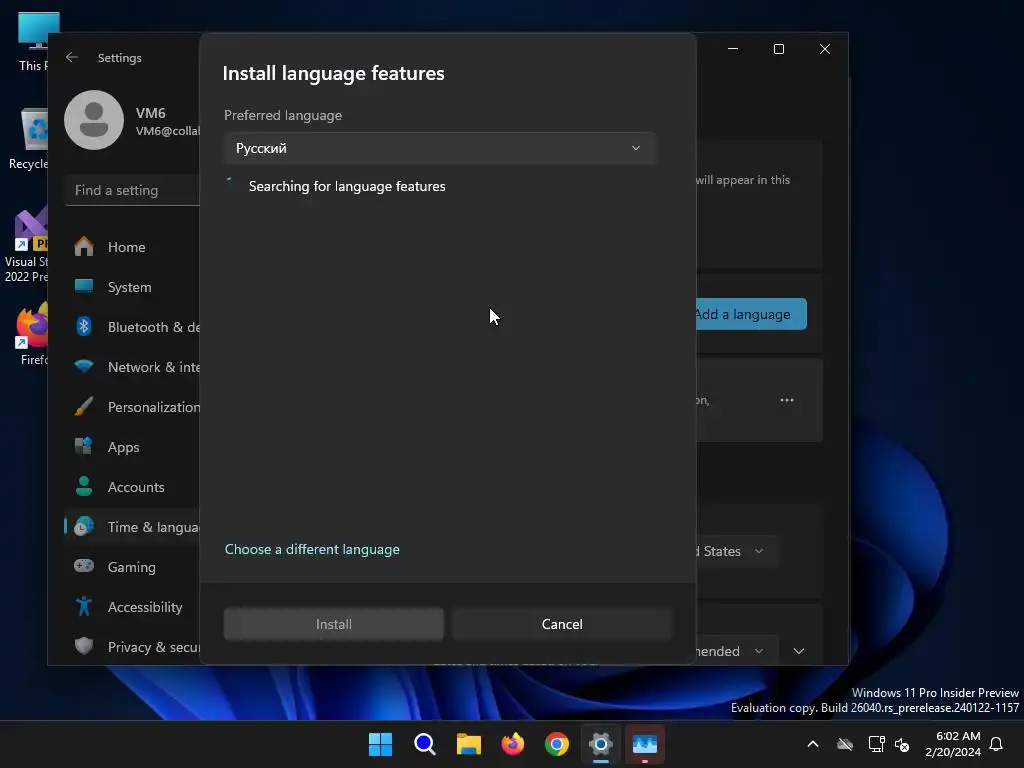The width and height of the screenshot is (1024, 768).
Task: Open the Recommended regional format dropdown
Action: (x=737, y=651)
